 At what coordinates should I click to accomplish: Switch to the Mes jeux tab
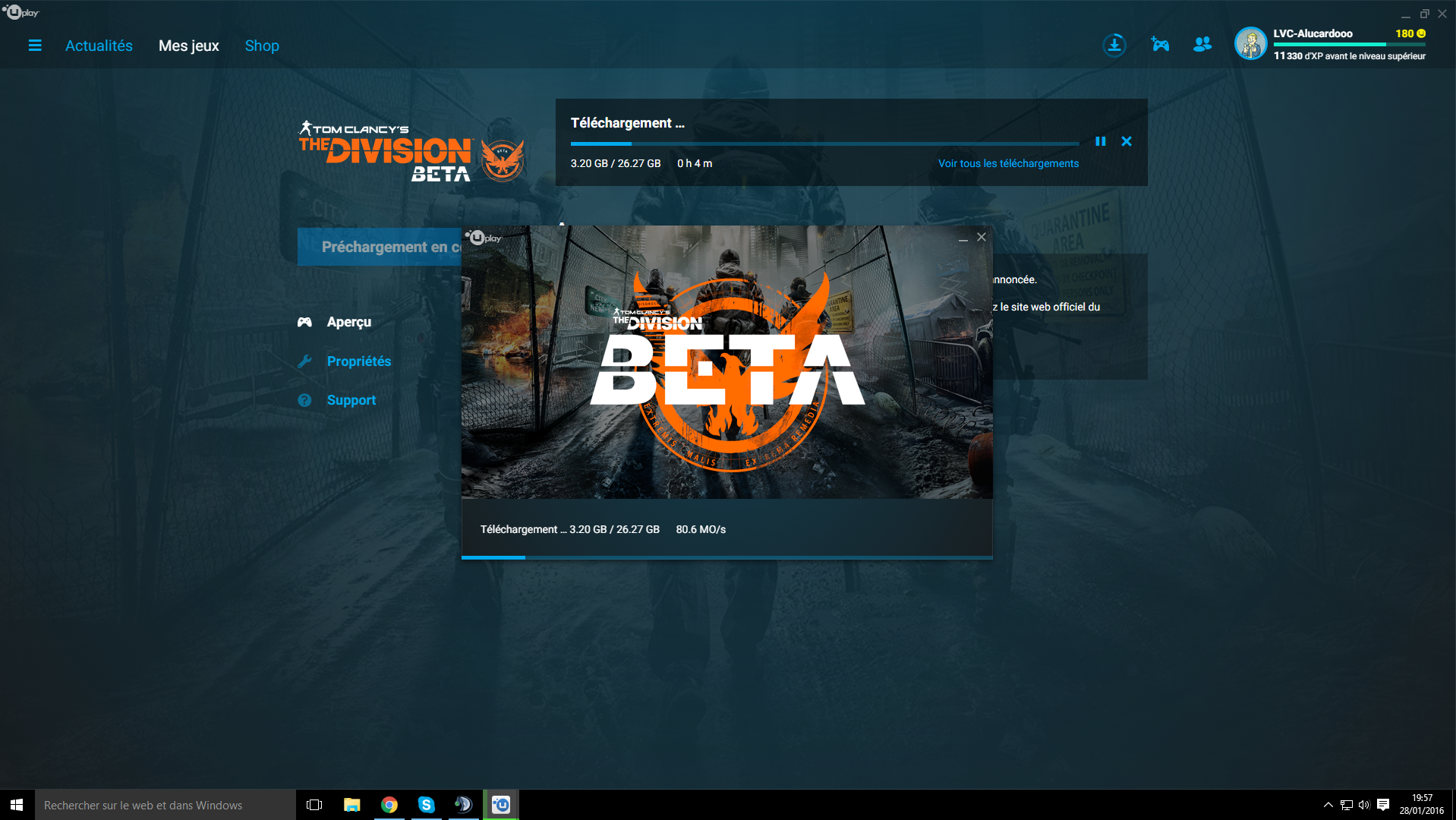pos(188,46)
